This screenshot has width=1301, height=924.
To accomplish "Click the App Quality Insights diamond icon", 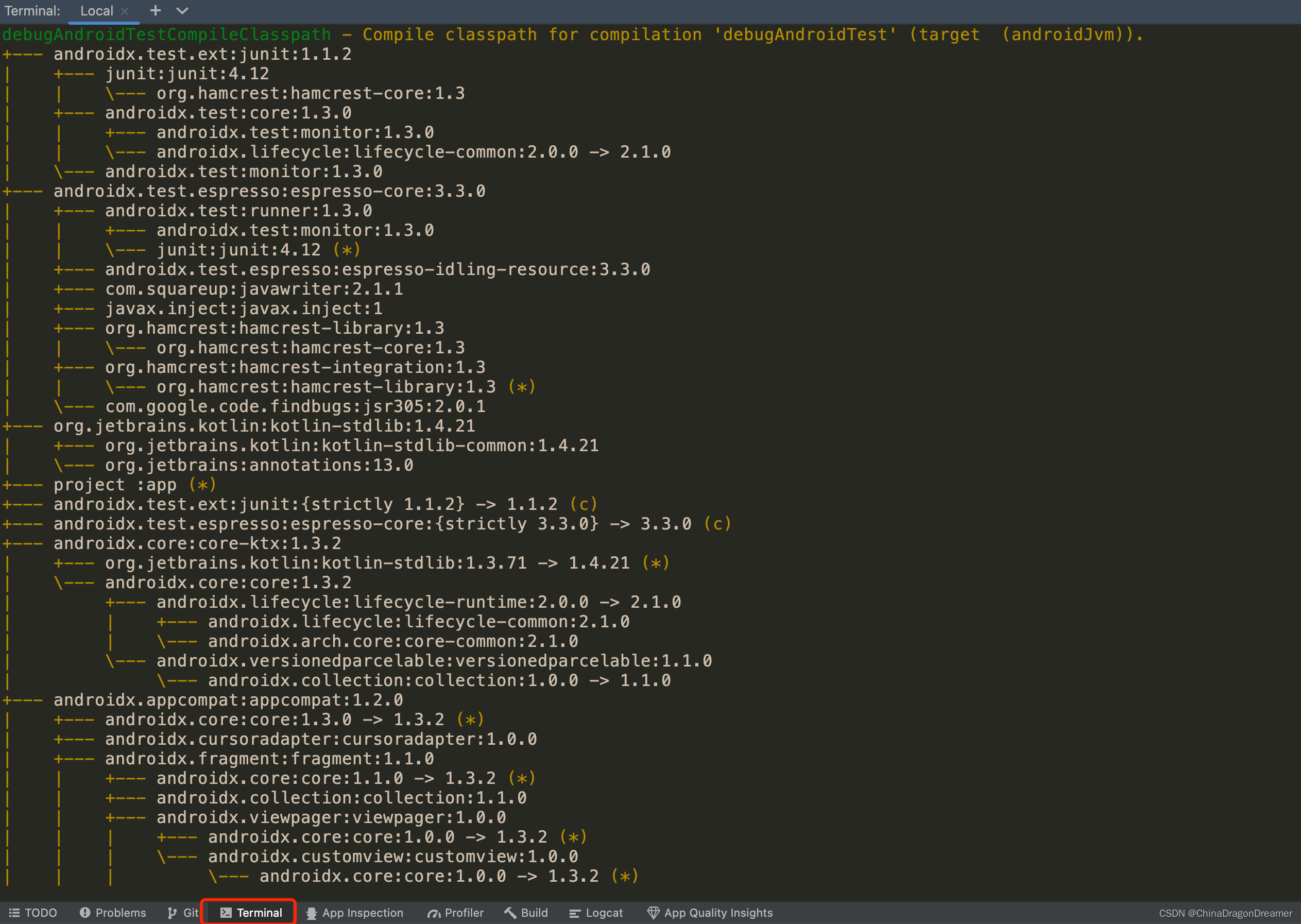I will pos(654,913).
